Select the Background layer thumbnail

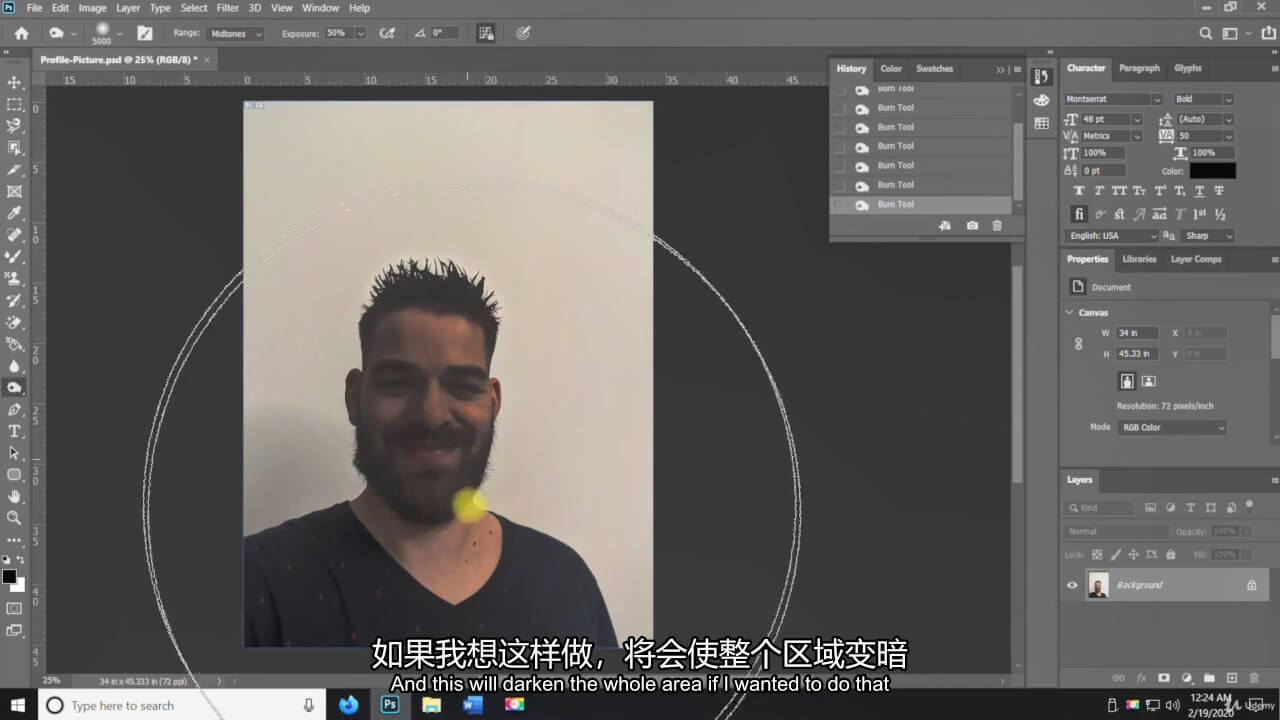[x=1098, y=585]
